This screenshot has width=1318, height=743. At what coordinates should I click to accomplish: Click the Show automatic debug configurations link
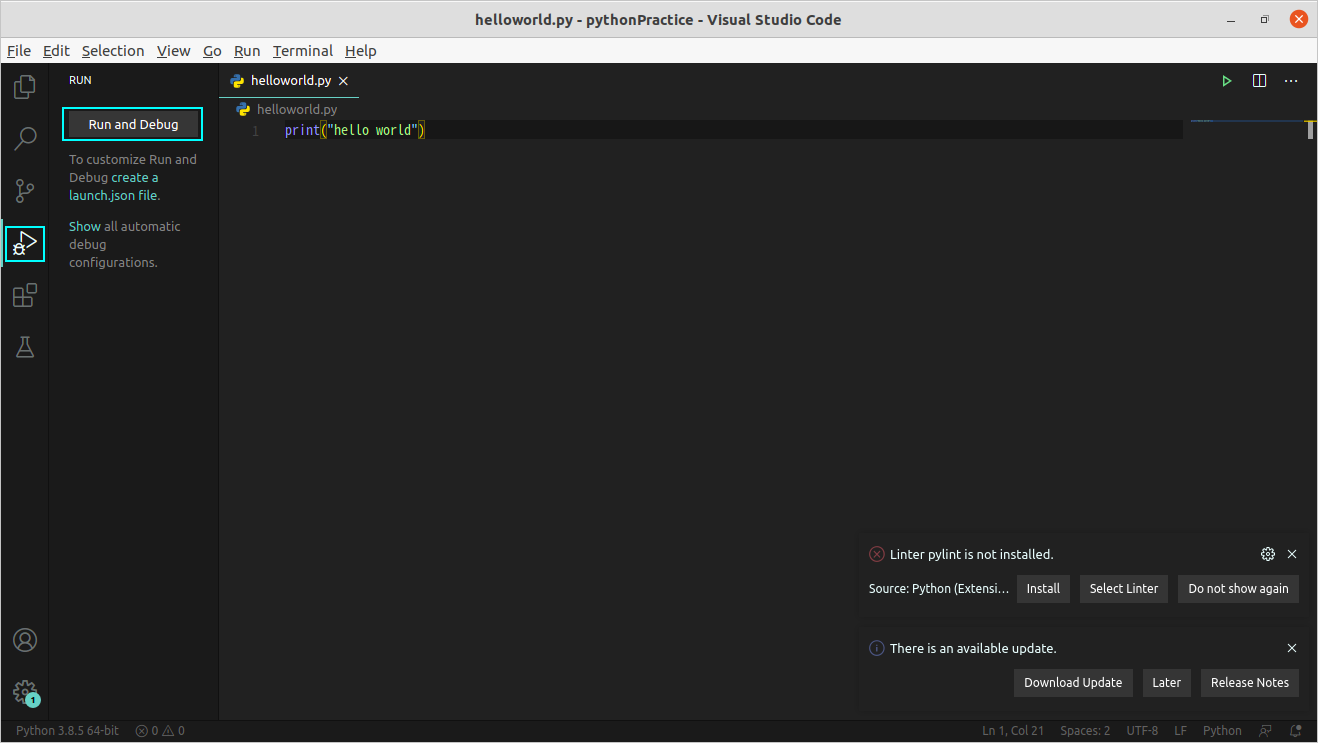point(85,226)
